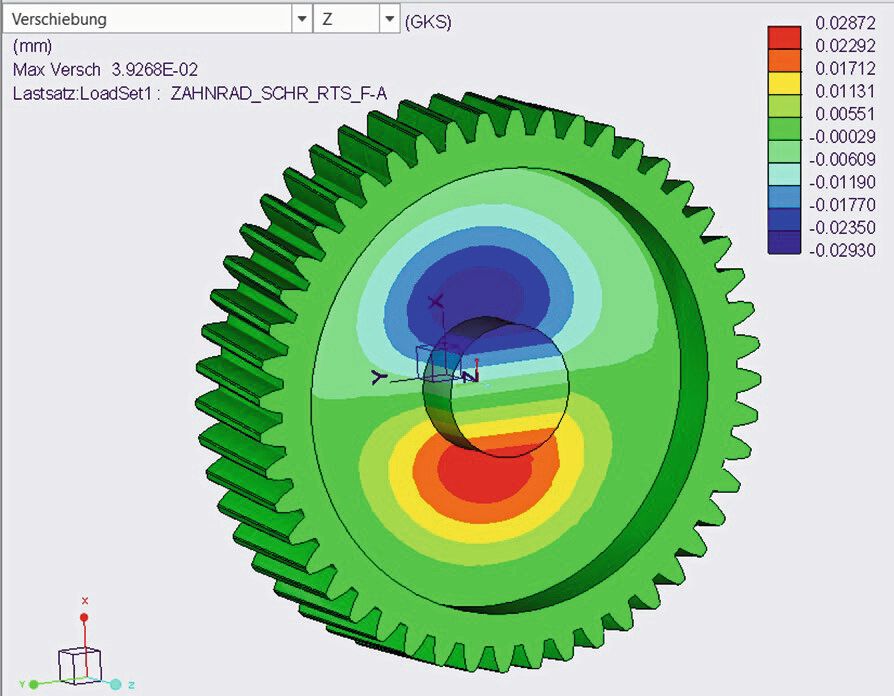
Task: Click the red X-axis handle of orientation triad
Action: point(85,618)
